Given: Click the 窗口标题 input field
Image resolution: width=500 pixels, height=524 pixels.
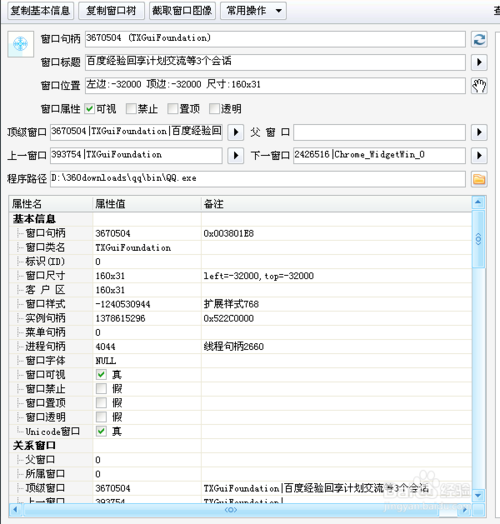Looking at the screenshot, I should tap(275, 62).
